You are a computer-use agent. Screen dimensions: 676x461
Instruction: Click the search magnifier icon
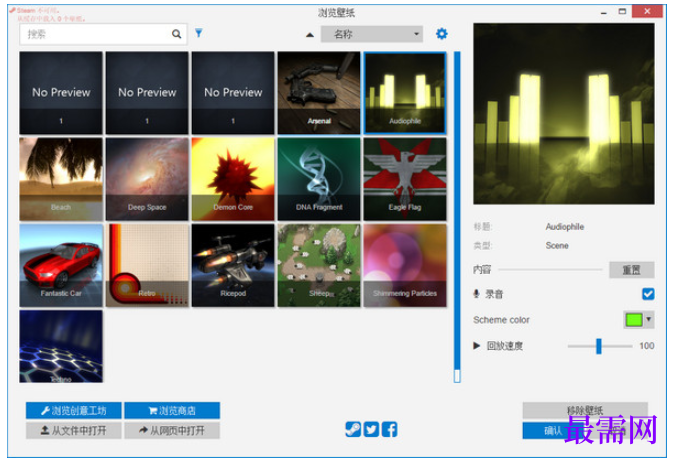(176, 34)
